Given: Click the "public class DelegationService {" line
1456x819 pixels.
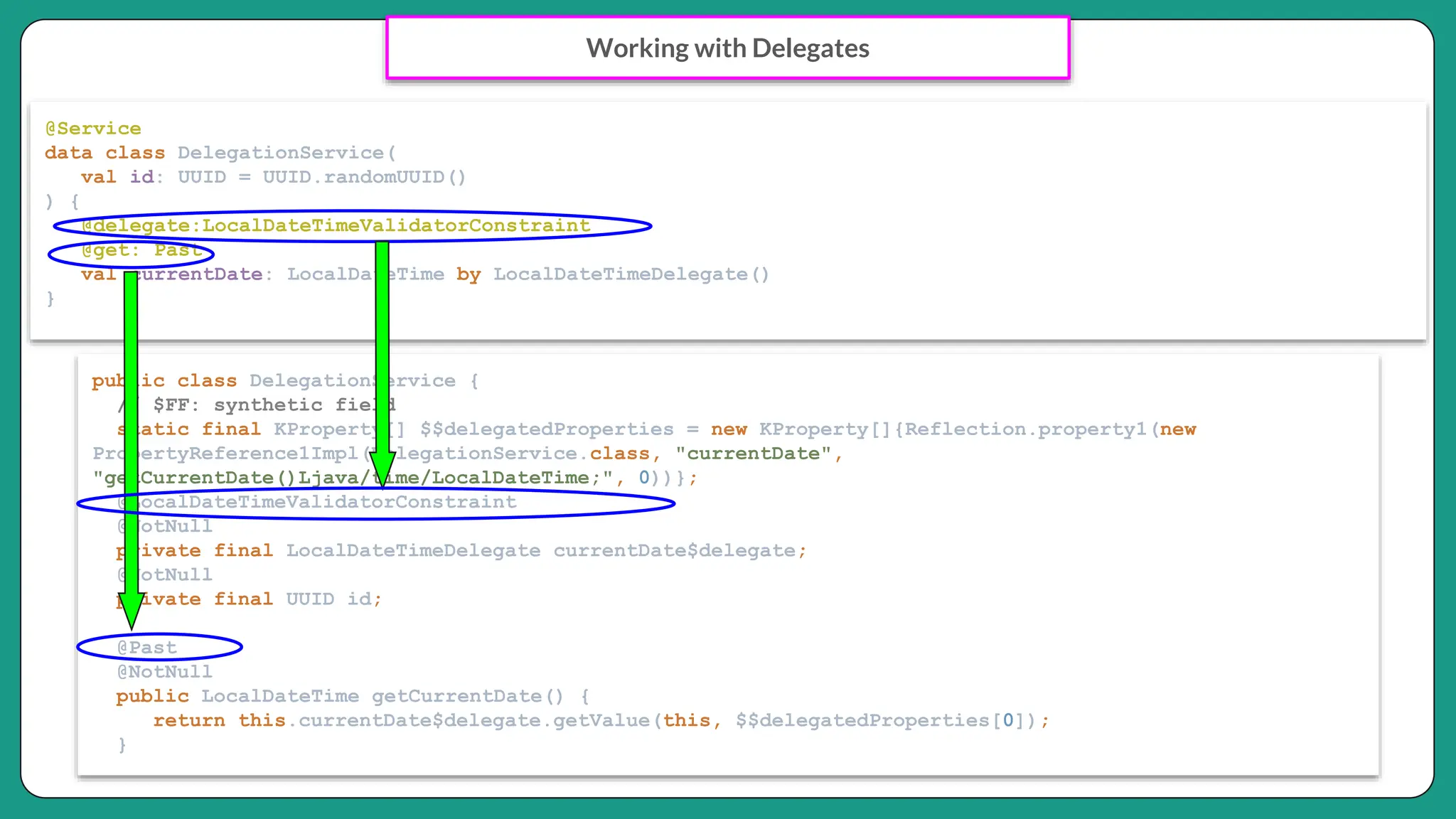Looking at the screenshot, I should pyautogui.click(x=285, y=381).
